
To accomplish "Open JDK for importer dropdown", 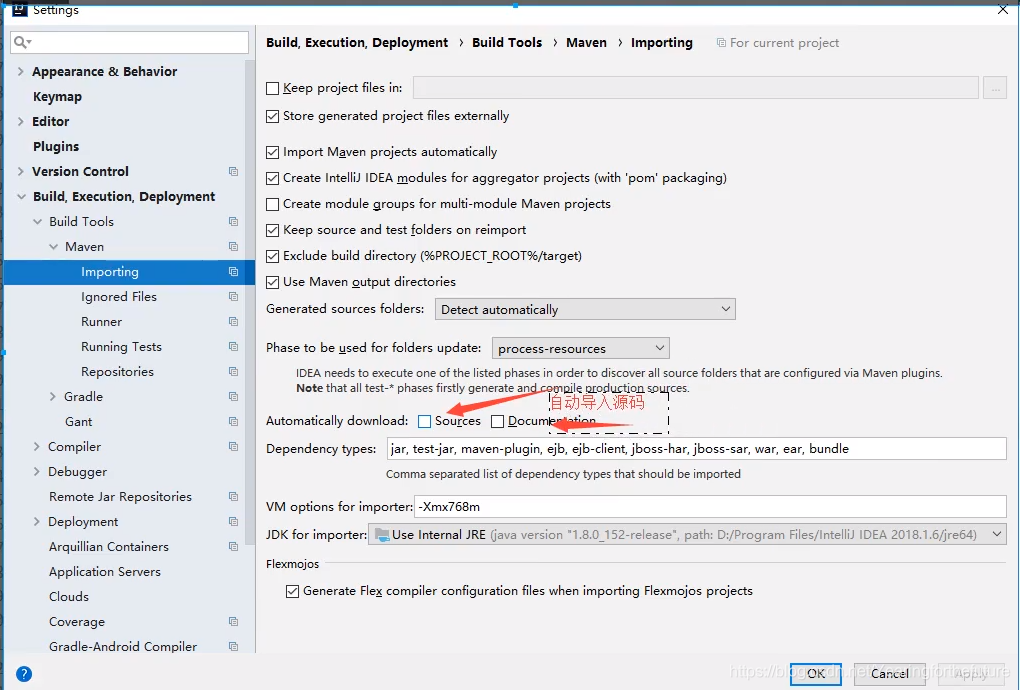I will [x=687, y=535].
